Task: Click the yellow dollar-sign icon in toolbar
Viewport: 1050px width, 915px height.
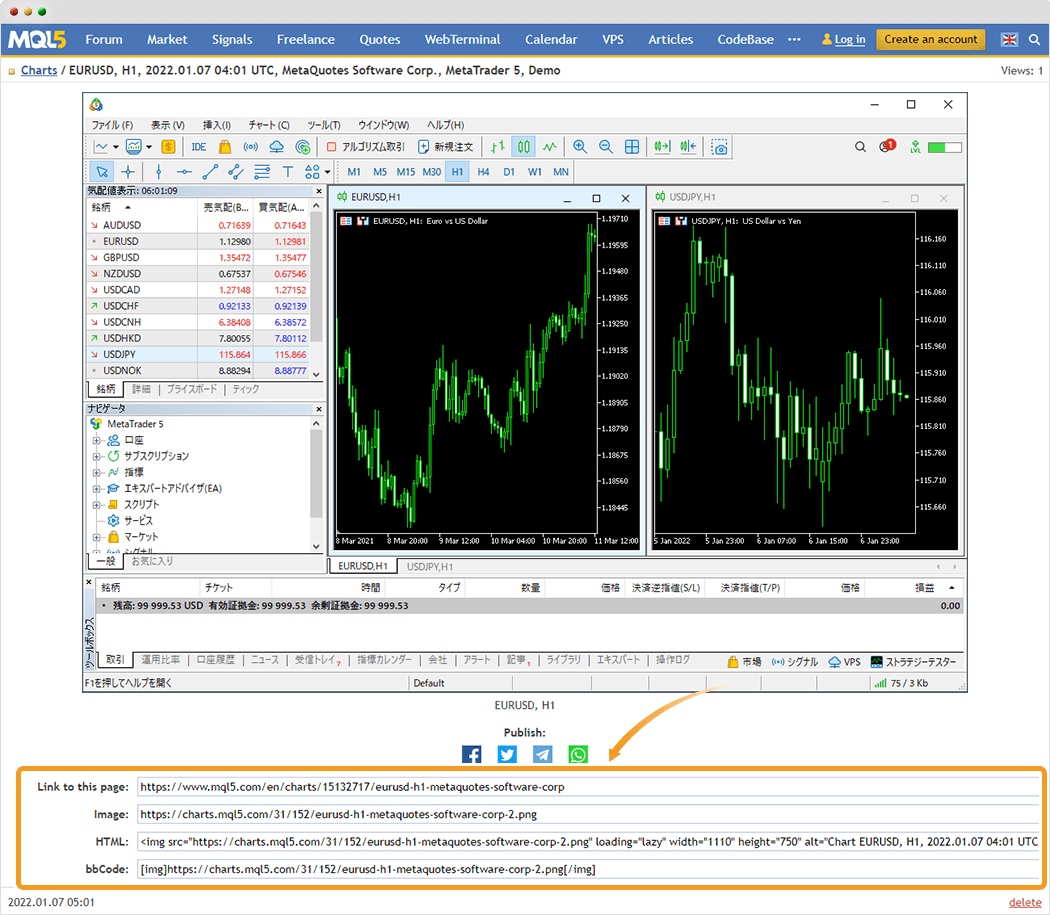Action: tap(168, 147)
